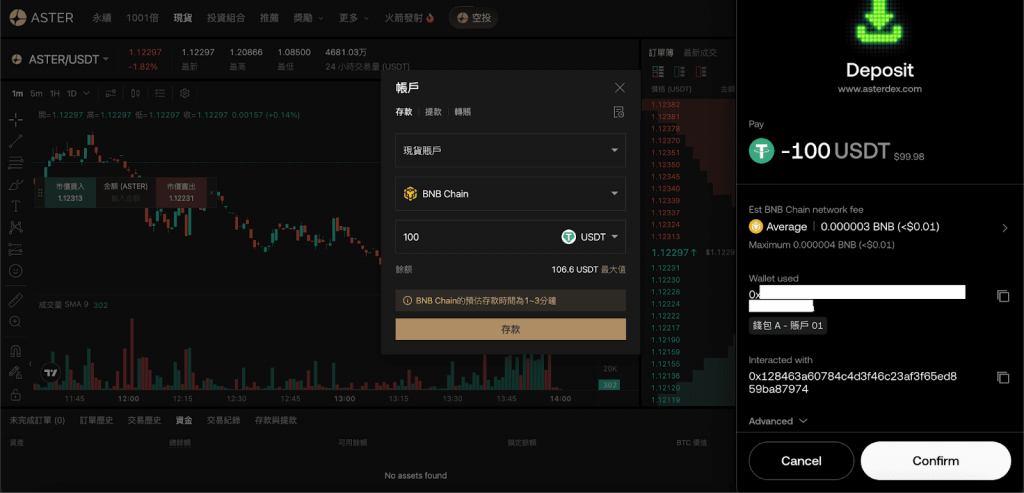Image resolution: width=1024 pixels, height=493 pixels.
Task: Switch to the 轉賬 transfer tab
Action: pos(463,112)
